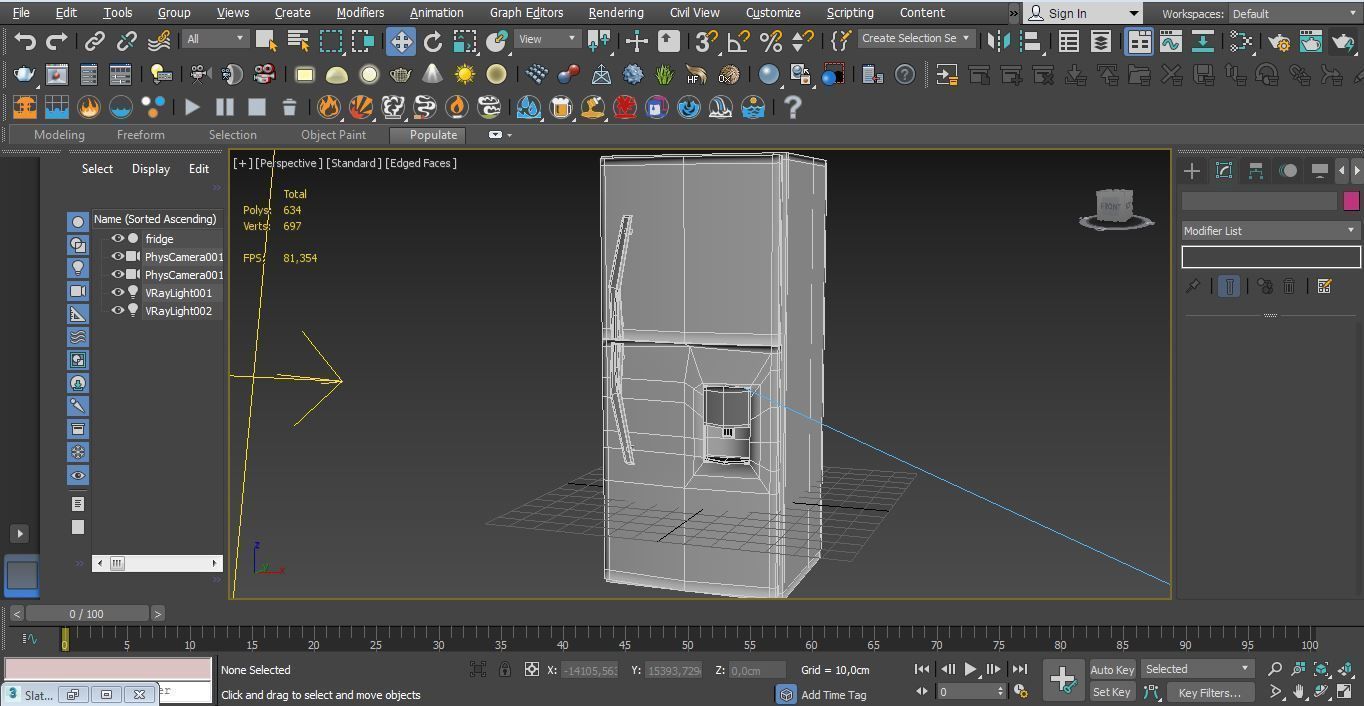Image resolution: width=1364 pixels, height=706 pixels.
Task: Go to the animation end frame
Action: tap(1019, 669)
